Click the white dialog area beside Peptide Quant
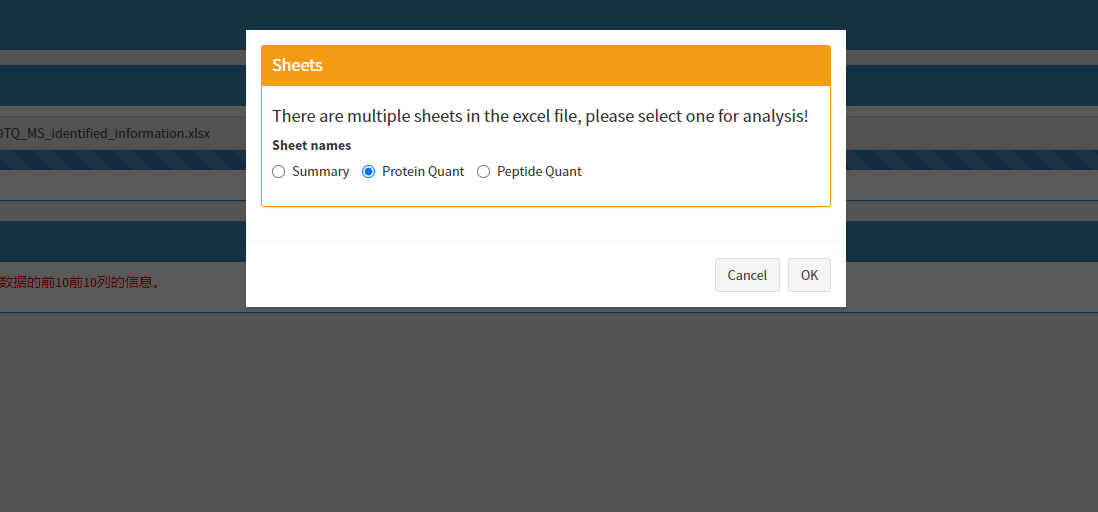This screenshot has width=1098, height=512. click(x=700, y=172)
